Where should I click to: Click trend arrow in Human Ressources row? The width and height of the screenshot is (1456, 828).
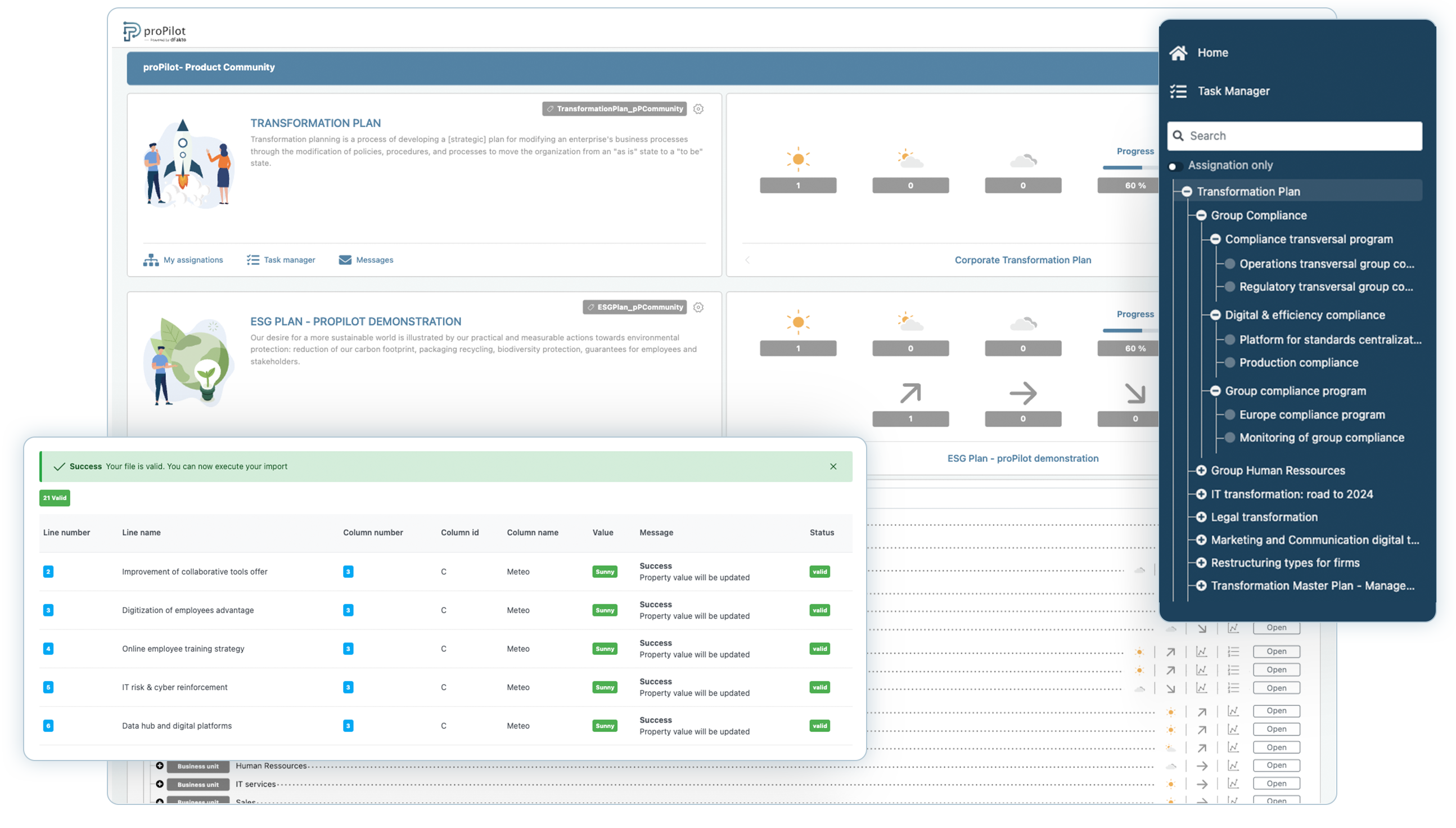pyautogui.click(x=1201, y=766)
